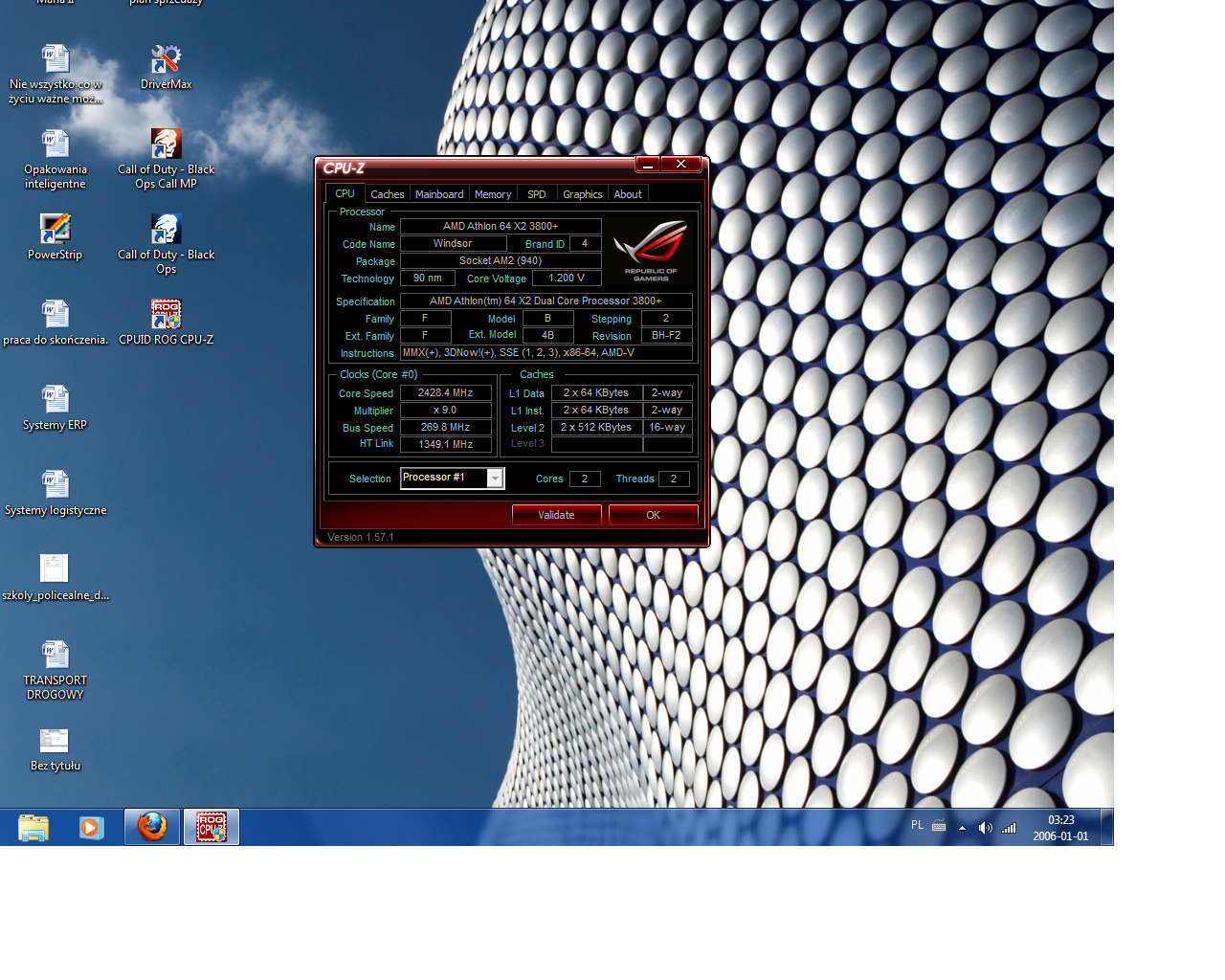The height and width of the screenshot is (980, 1225).
Task: Select the SPD tab
Action: 537,194
